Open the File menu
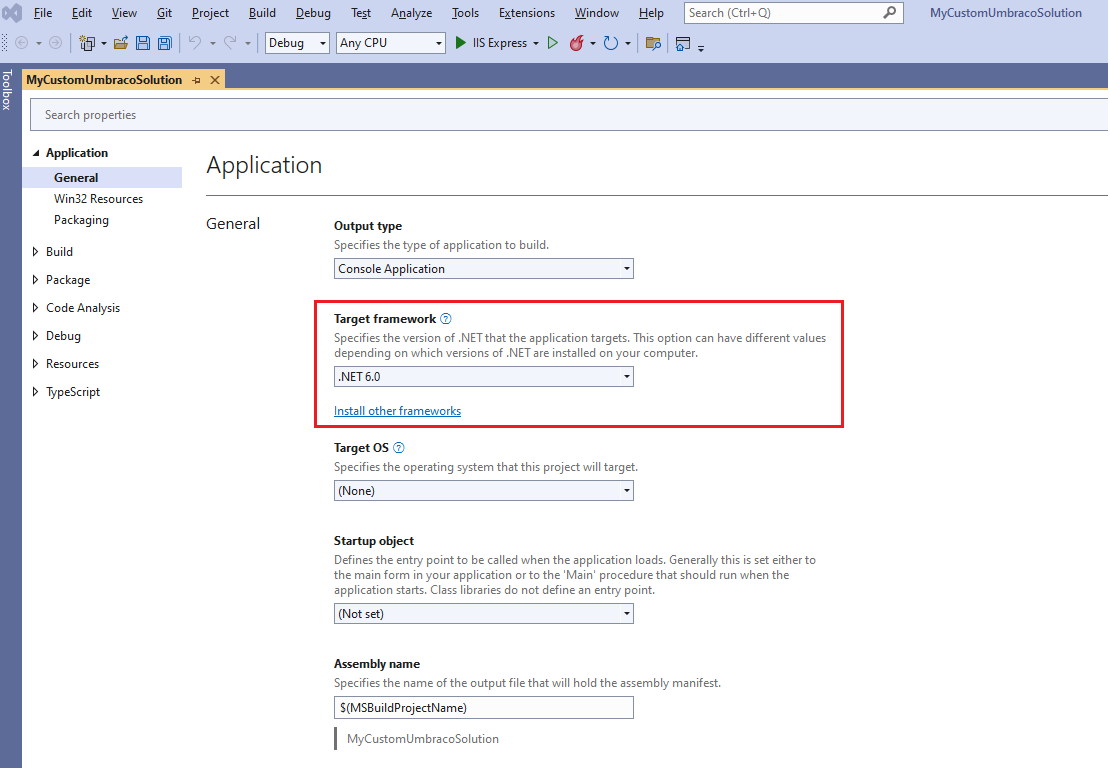 tap(42, 13)
